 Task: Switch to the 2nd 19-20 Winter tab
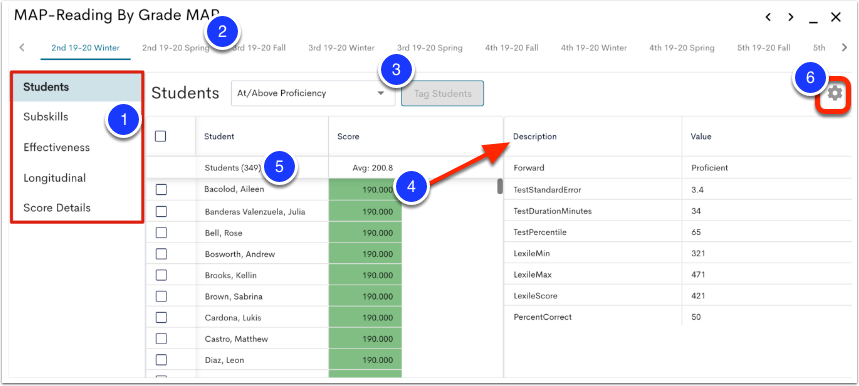tap(85, 48)
